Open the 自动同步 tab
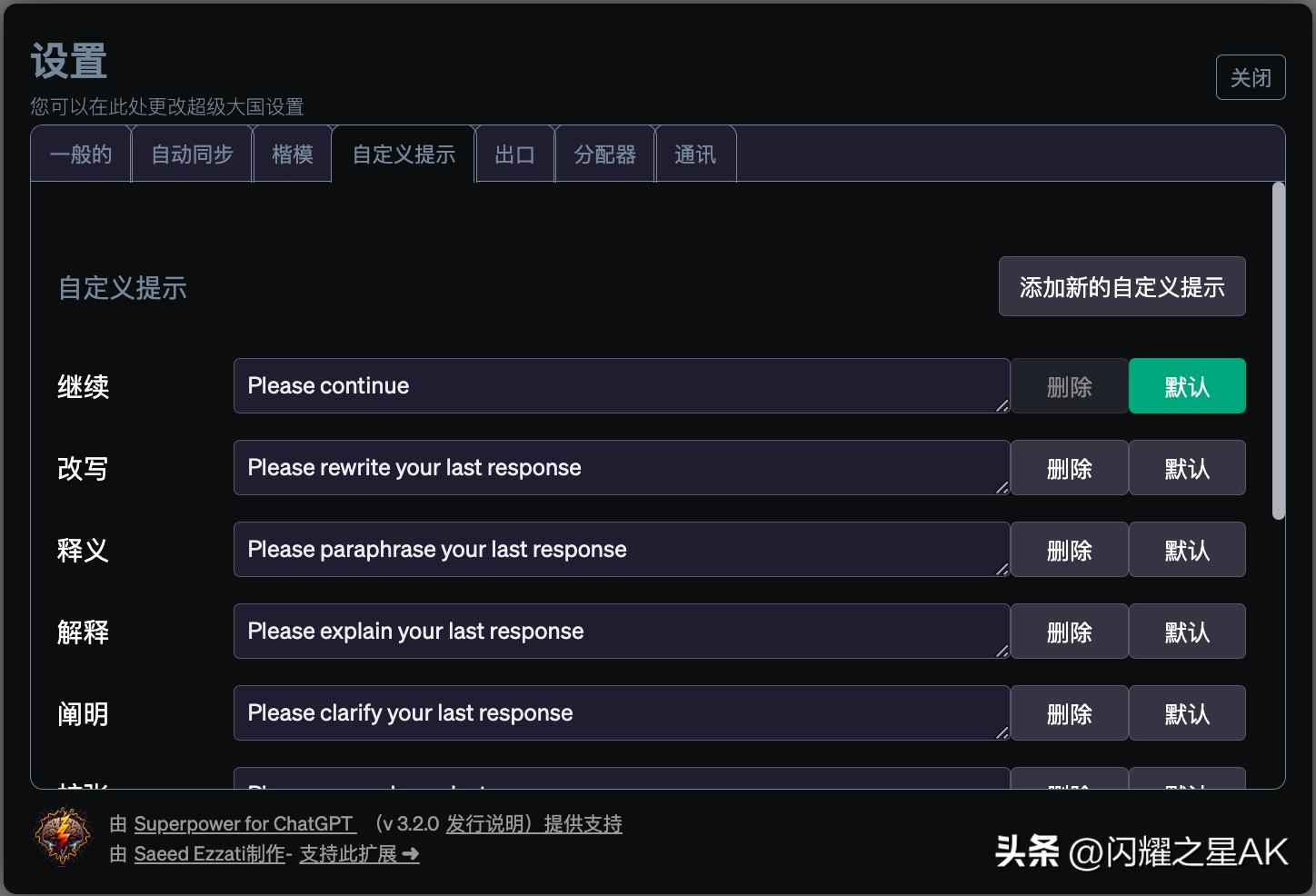This screenshot has width=1316, height=896. coord(192,154)
